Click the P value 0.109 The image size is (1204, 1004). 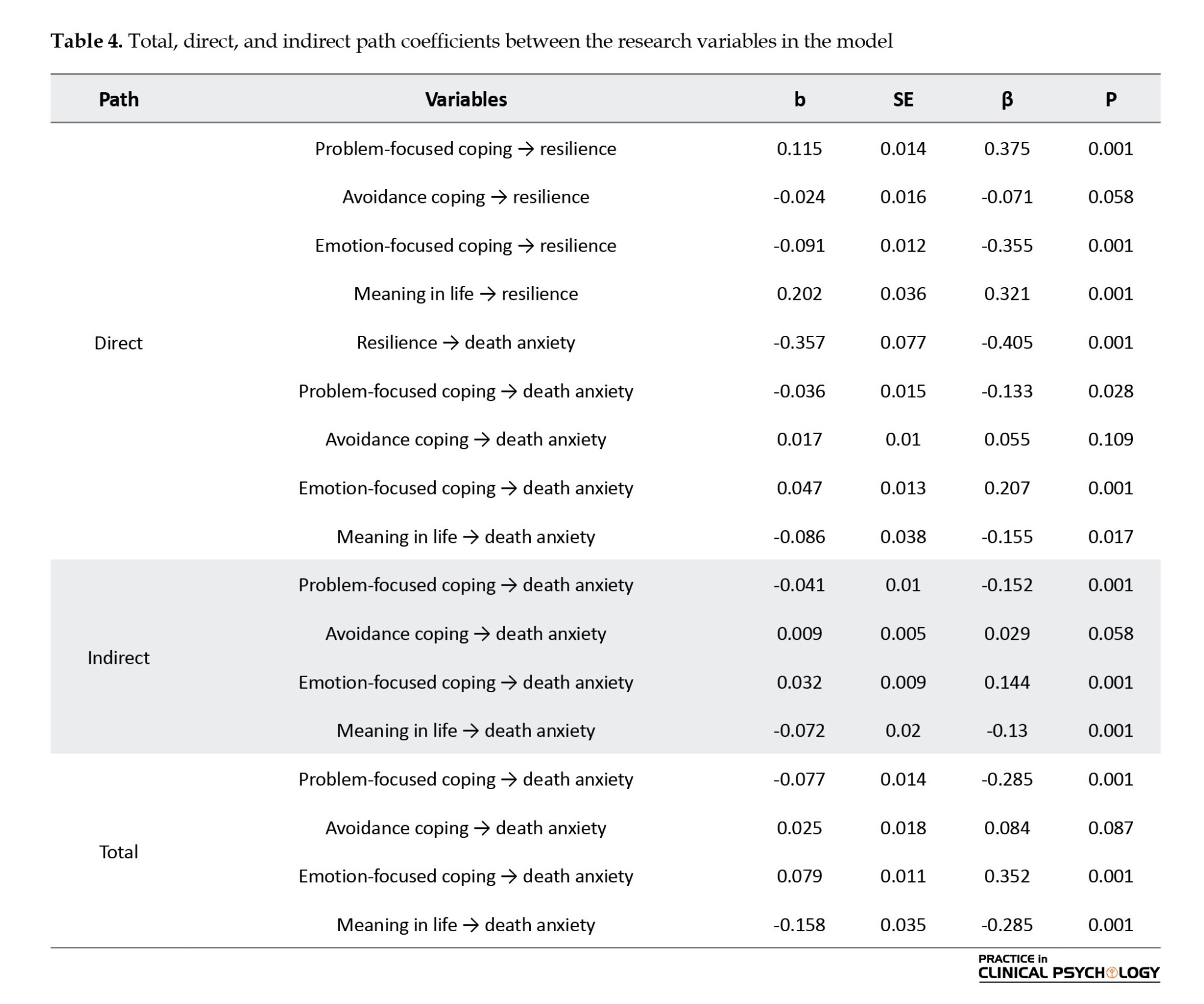(1111, 439)
